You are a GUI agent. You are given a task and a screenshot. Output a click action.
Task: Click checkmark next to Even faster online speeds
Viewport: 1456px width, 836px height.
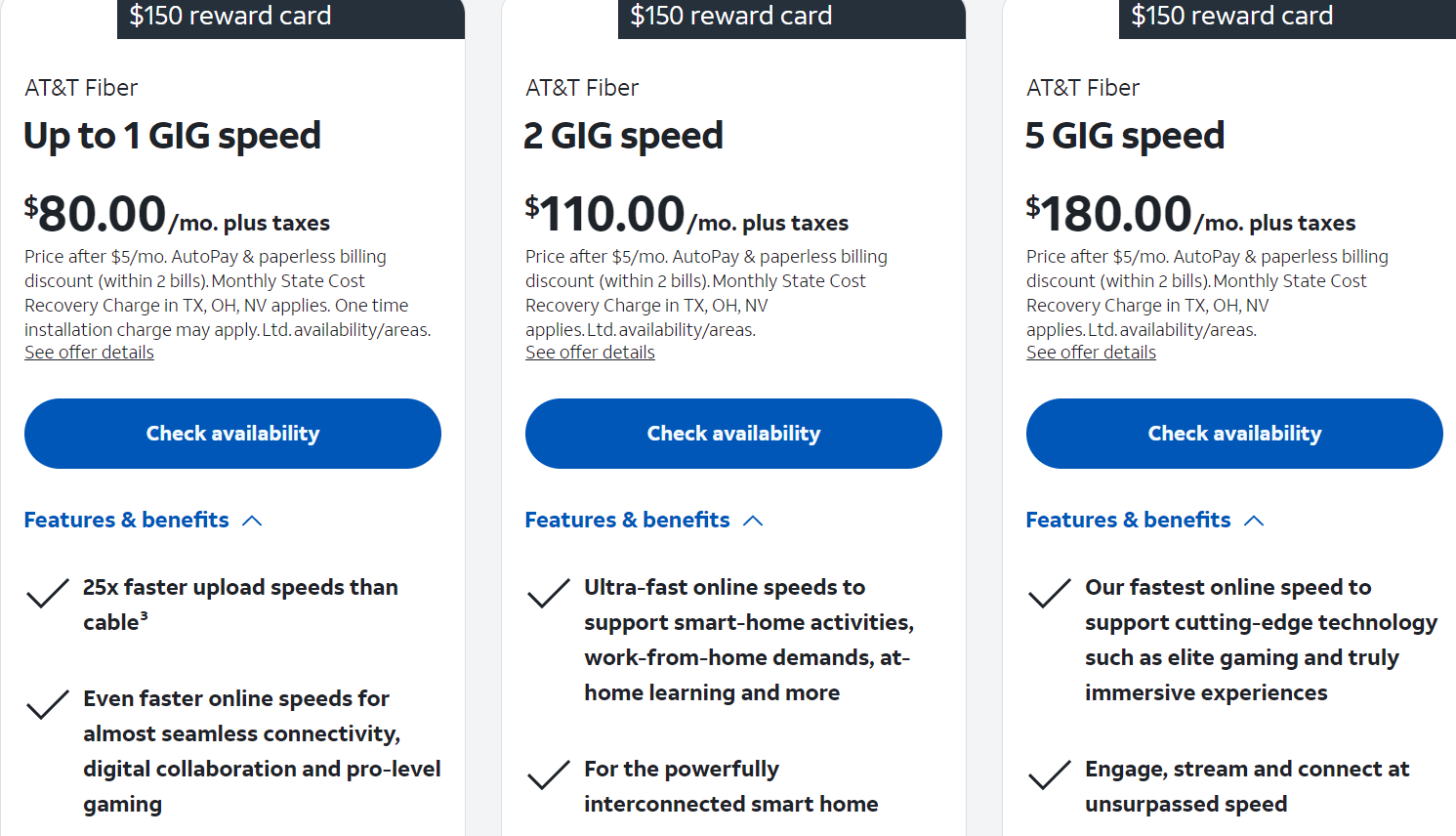click(47, 704)
